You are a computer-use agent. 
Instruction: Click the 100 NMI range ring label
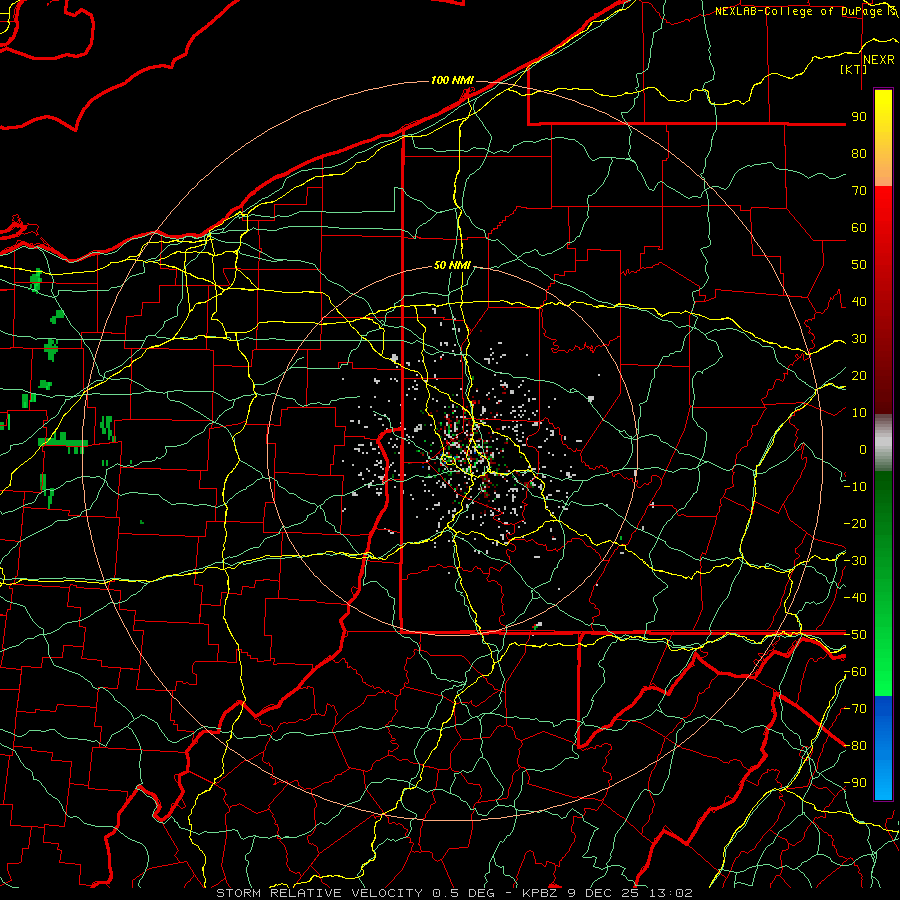[452, 80]
